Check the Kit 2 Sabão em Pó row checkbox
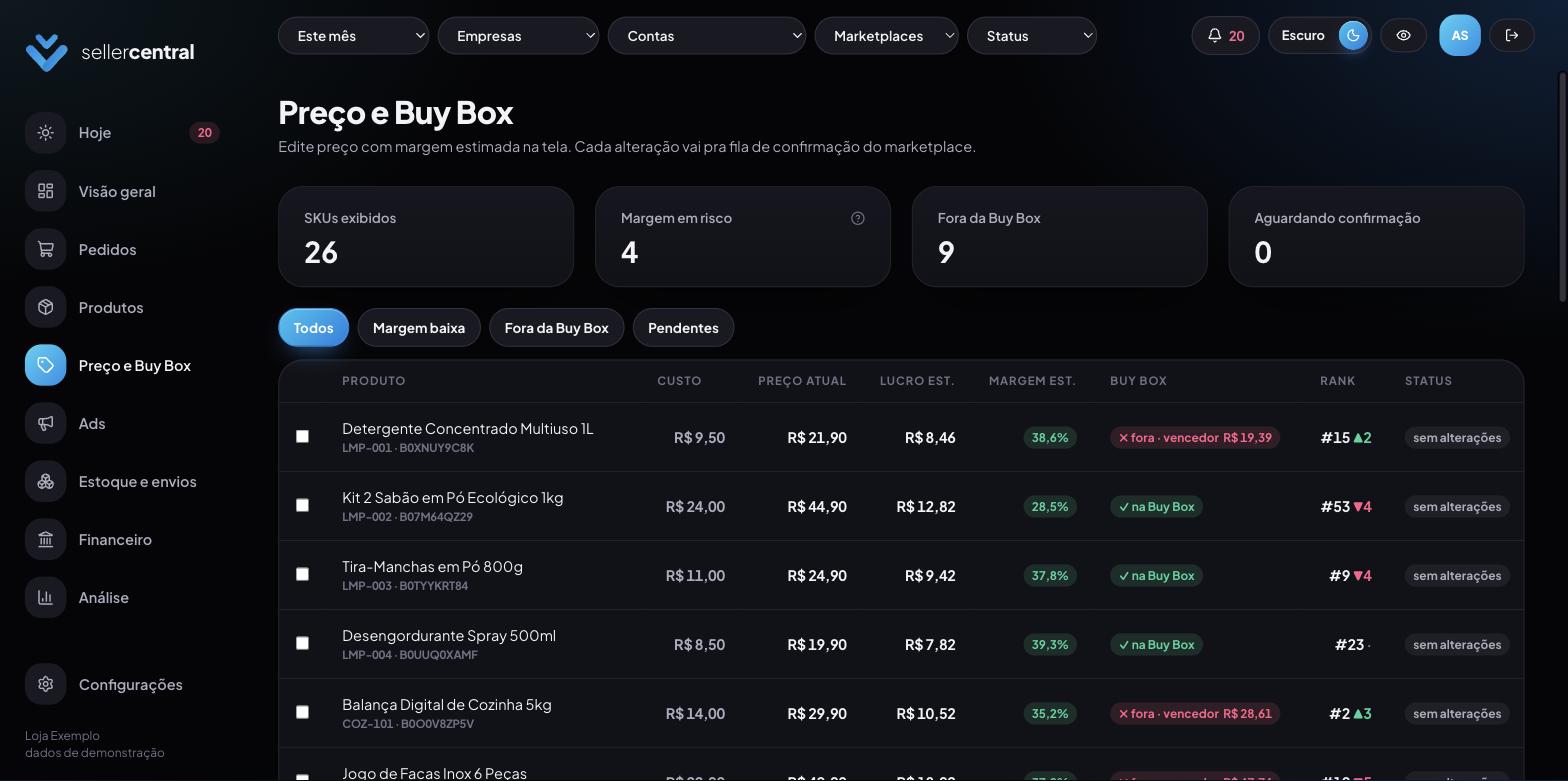The width and height of the screenshot is (1568, 781). click(x=302, y=505)
